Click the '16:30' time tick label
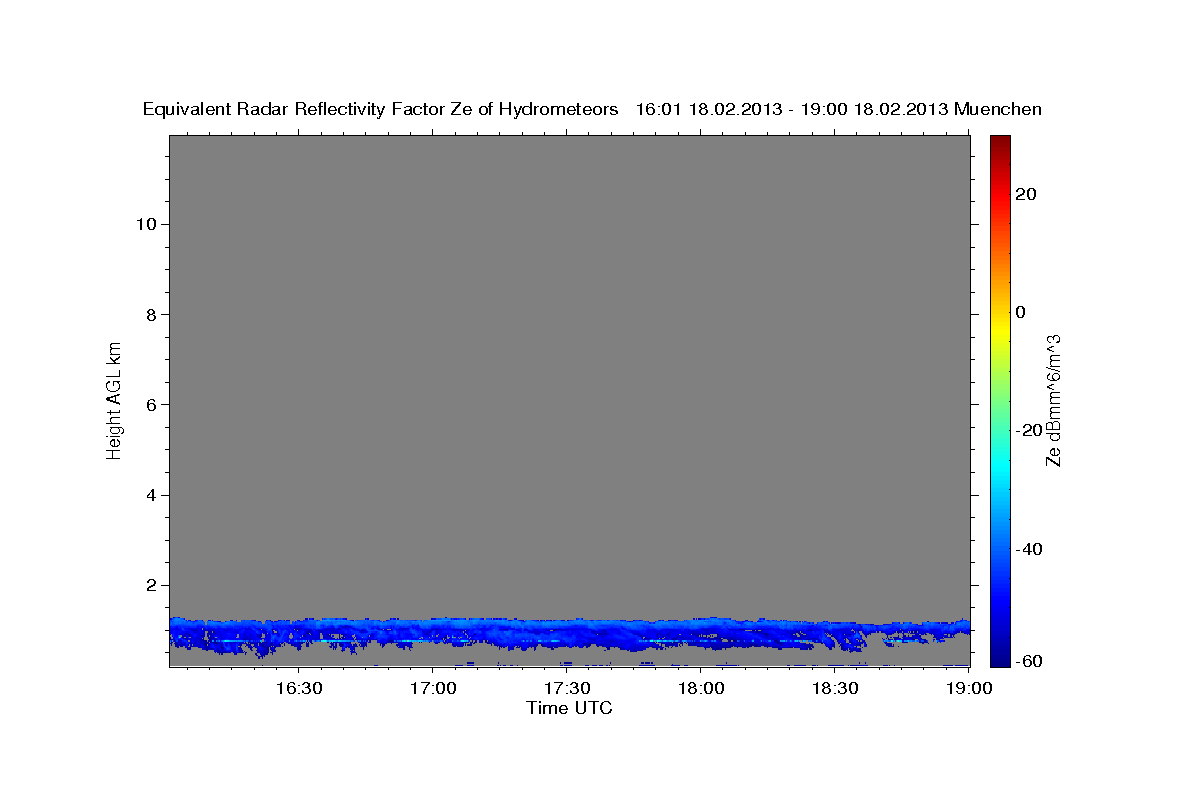Screen dimensions: 1200x800 298,688
